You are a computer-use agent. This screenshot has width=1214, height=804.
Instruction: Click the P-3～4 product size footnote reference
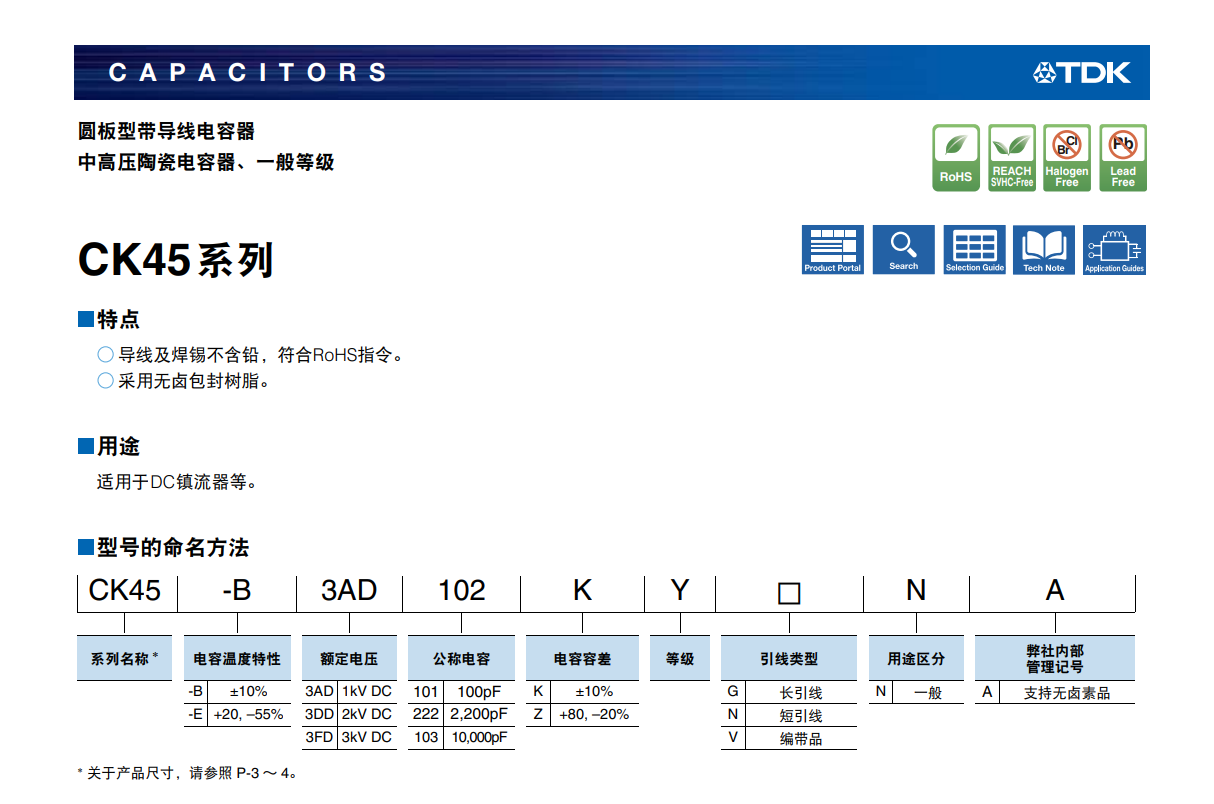(265, 773)
